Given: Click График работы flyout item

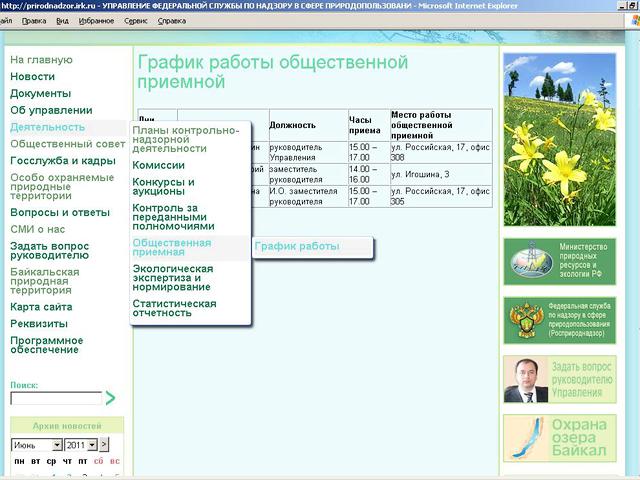Looking at the screenshot, I should point(297,246).
